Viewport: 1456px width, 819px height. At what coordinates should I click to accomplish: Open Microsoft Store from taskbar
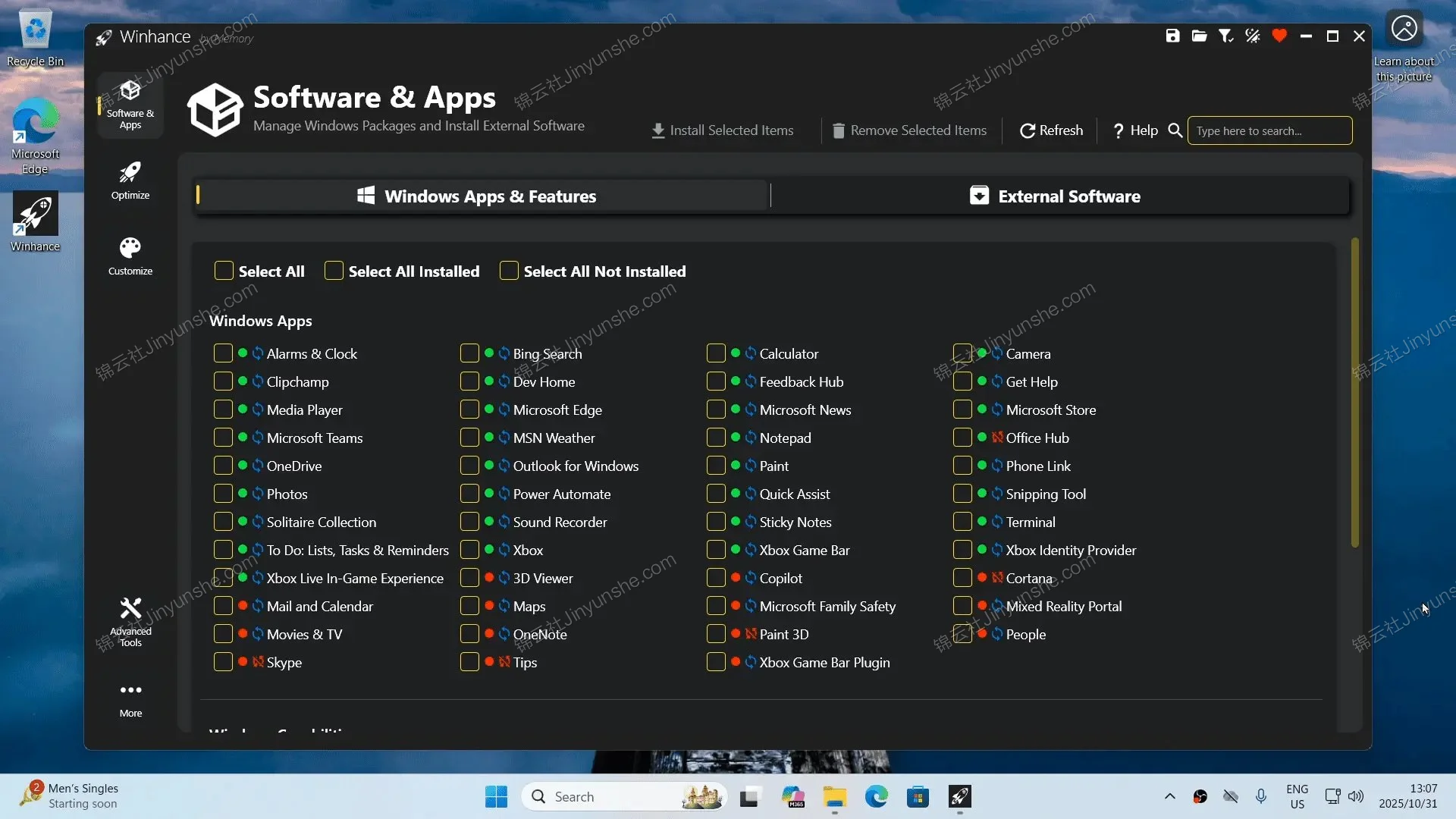918,796
